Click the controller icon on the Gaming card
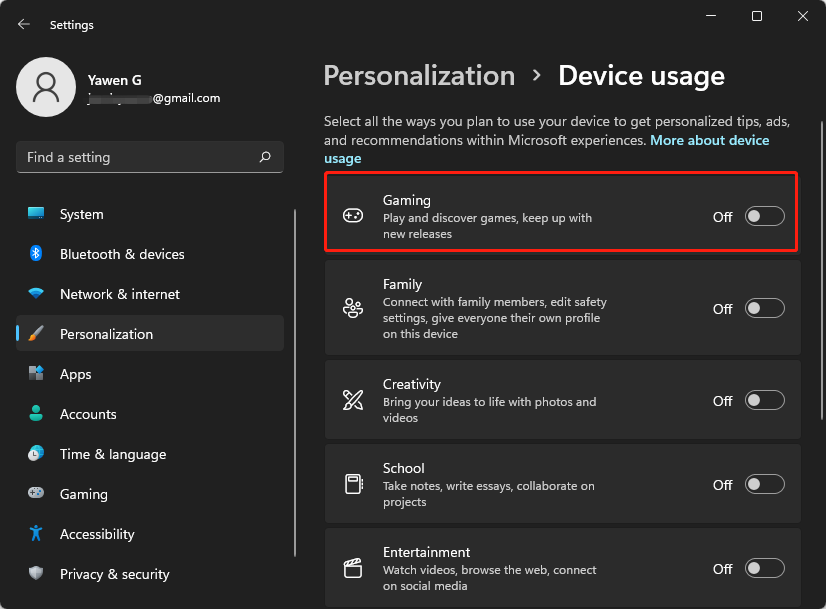The height and width of the screenshot is (609, 826). pyautogui.click(x=353, y=215)
